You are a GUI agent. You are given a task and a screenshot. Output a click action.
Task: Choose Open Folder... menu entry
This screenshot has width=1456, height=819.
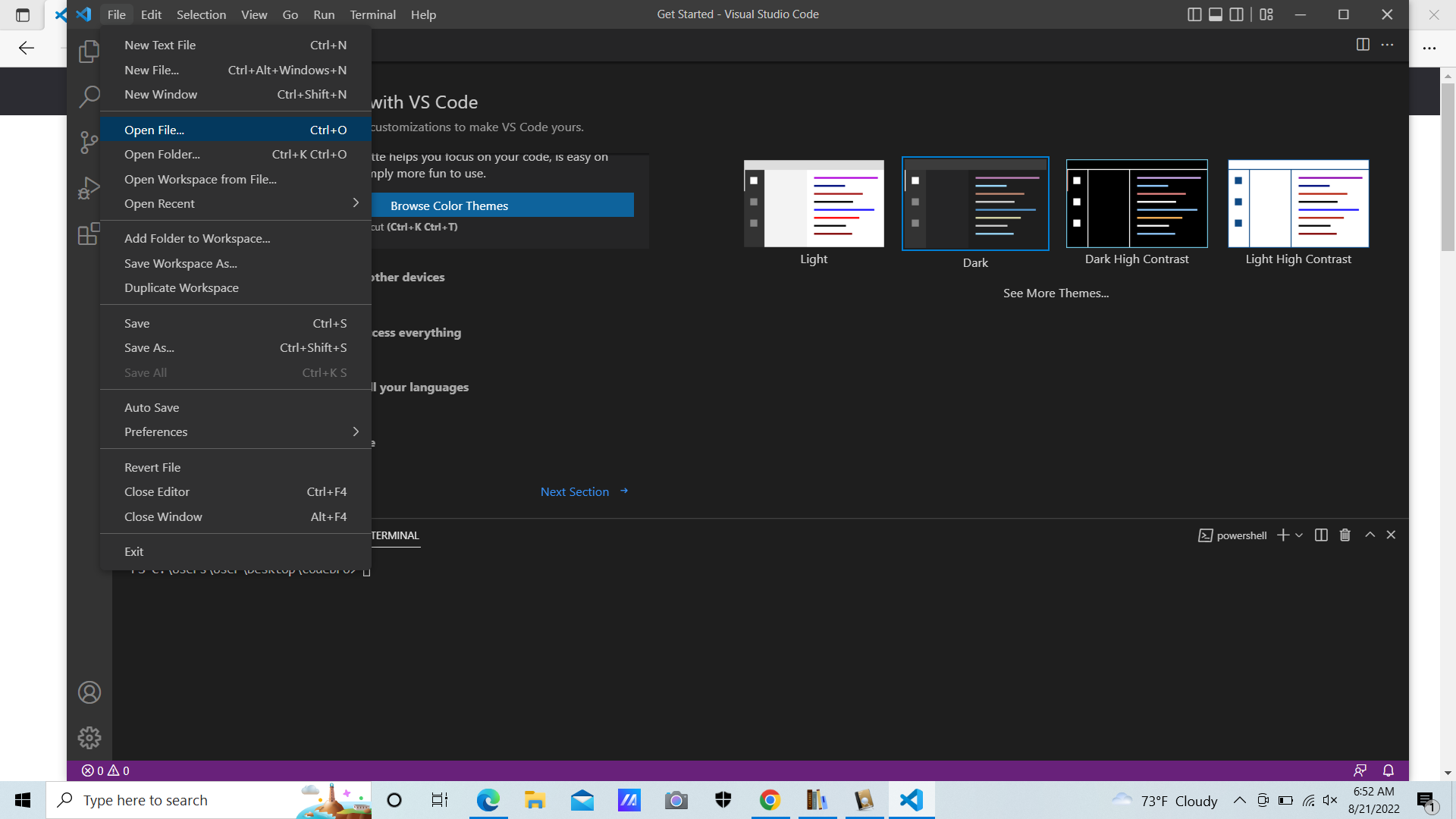coord(235,154)
